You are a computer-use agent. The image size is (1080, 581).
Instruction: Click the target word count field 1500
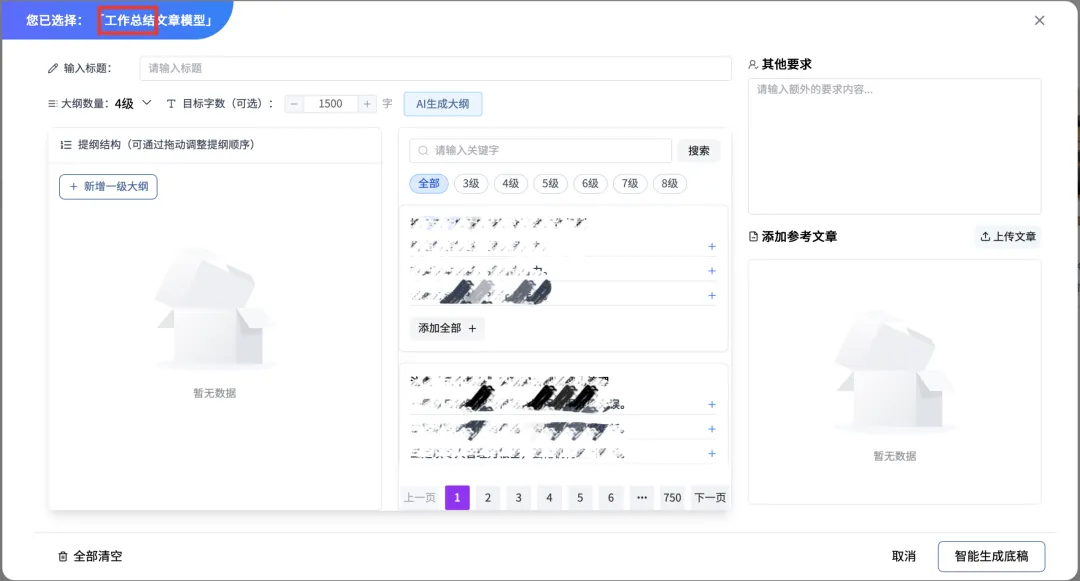pos(331,104)
